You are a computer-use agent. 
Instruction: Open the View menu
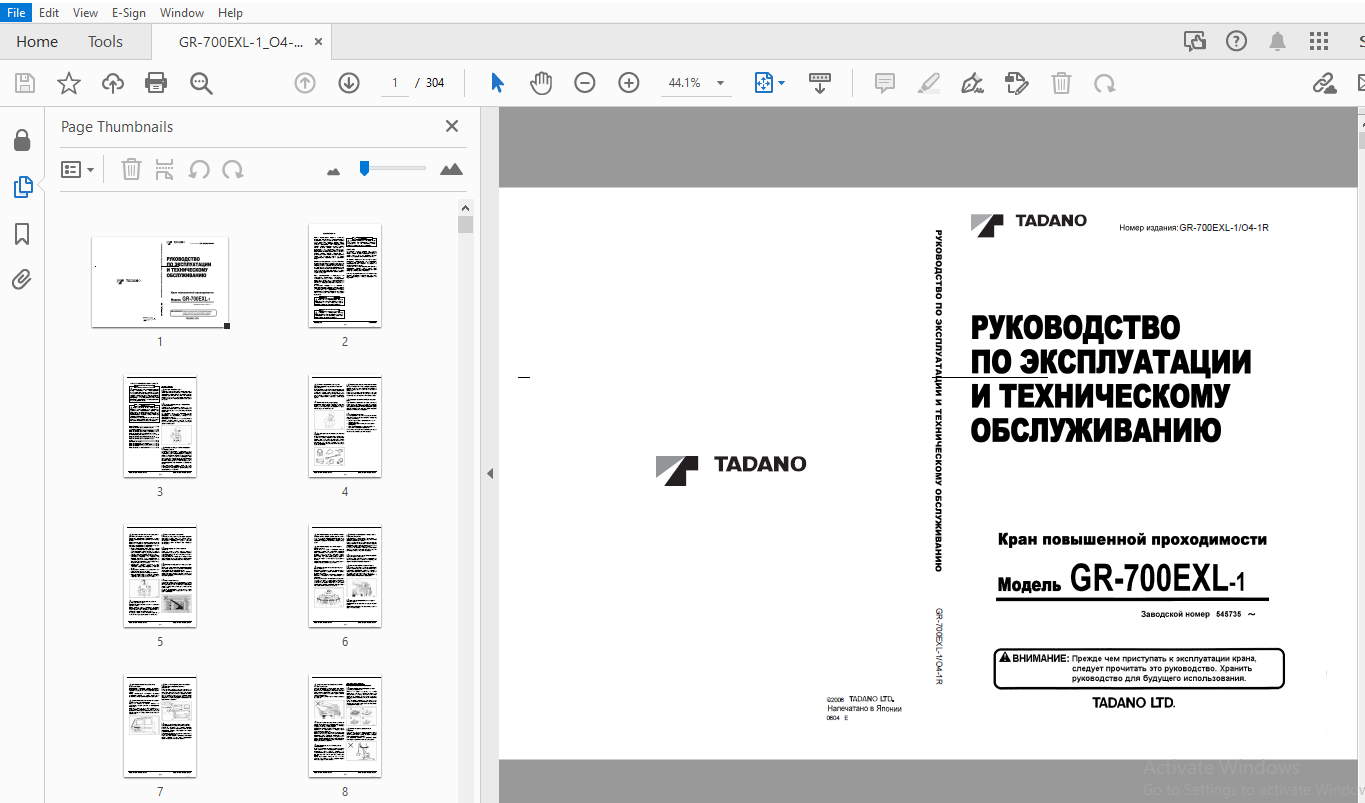(x=85, y=13)
